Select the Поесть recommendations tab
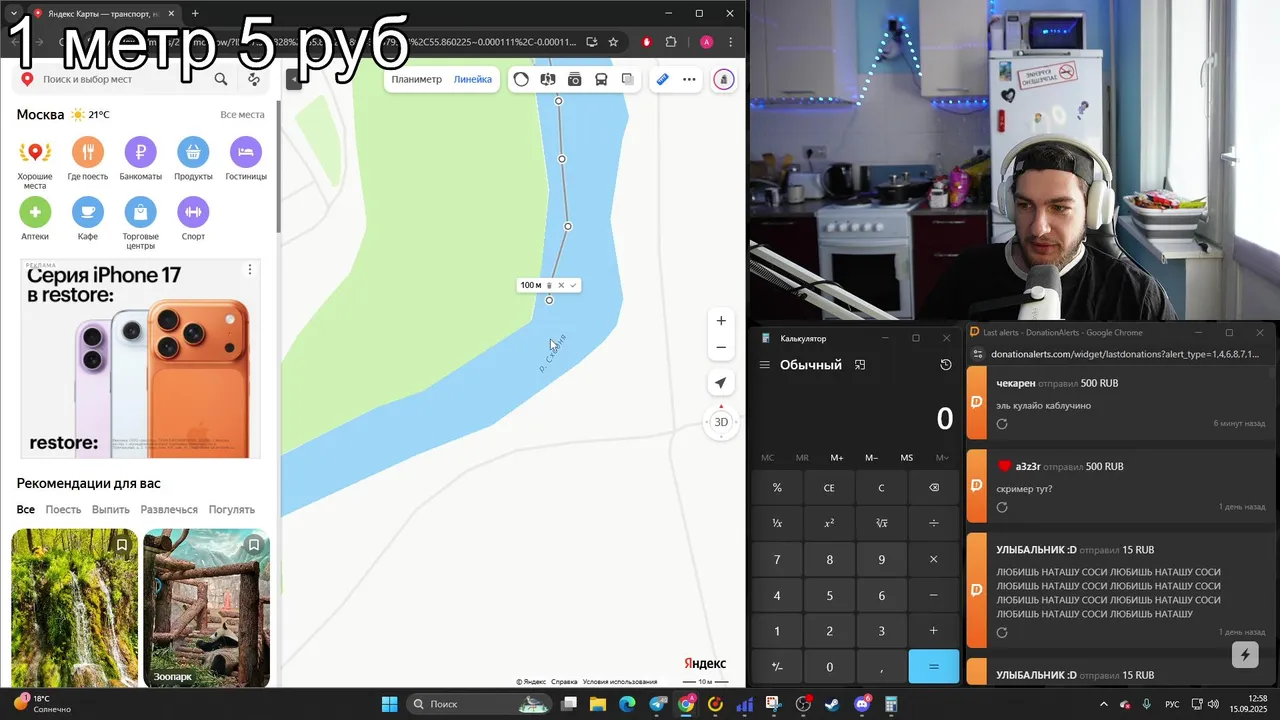The height and width of the screenshot is (720, 1280). click(63, 509)
